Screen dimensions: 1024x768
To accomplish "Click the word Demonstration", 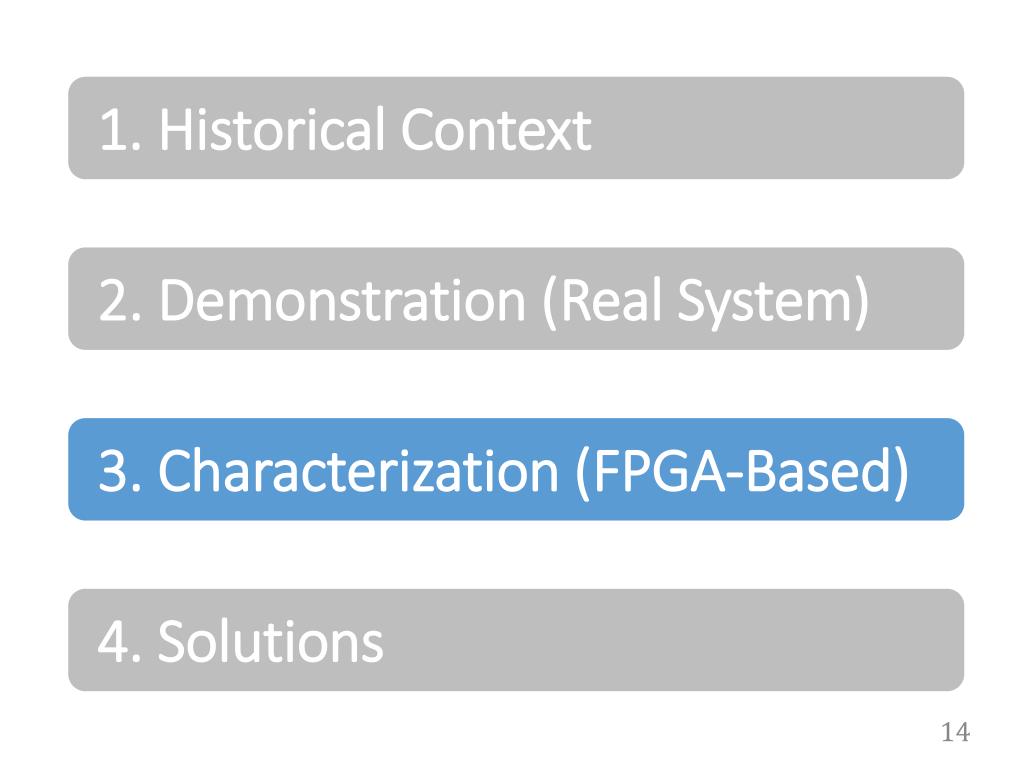I will click(x=343, y=300).
